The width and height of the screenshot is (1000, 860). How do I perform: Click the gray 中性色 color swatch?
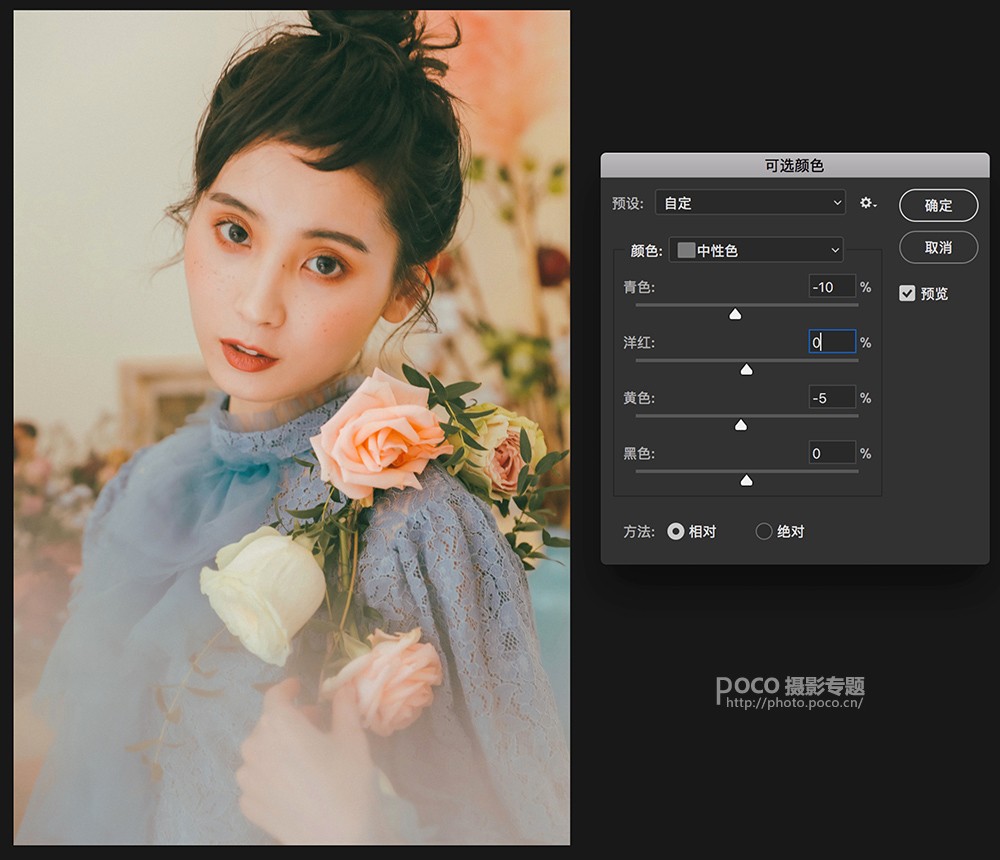click(686, 250)
